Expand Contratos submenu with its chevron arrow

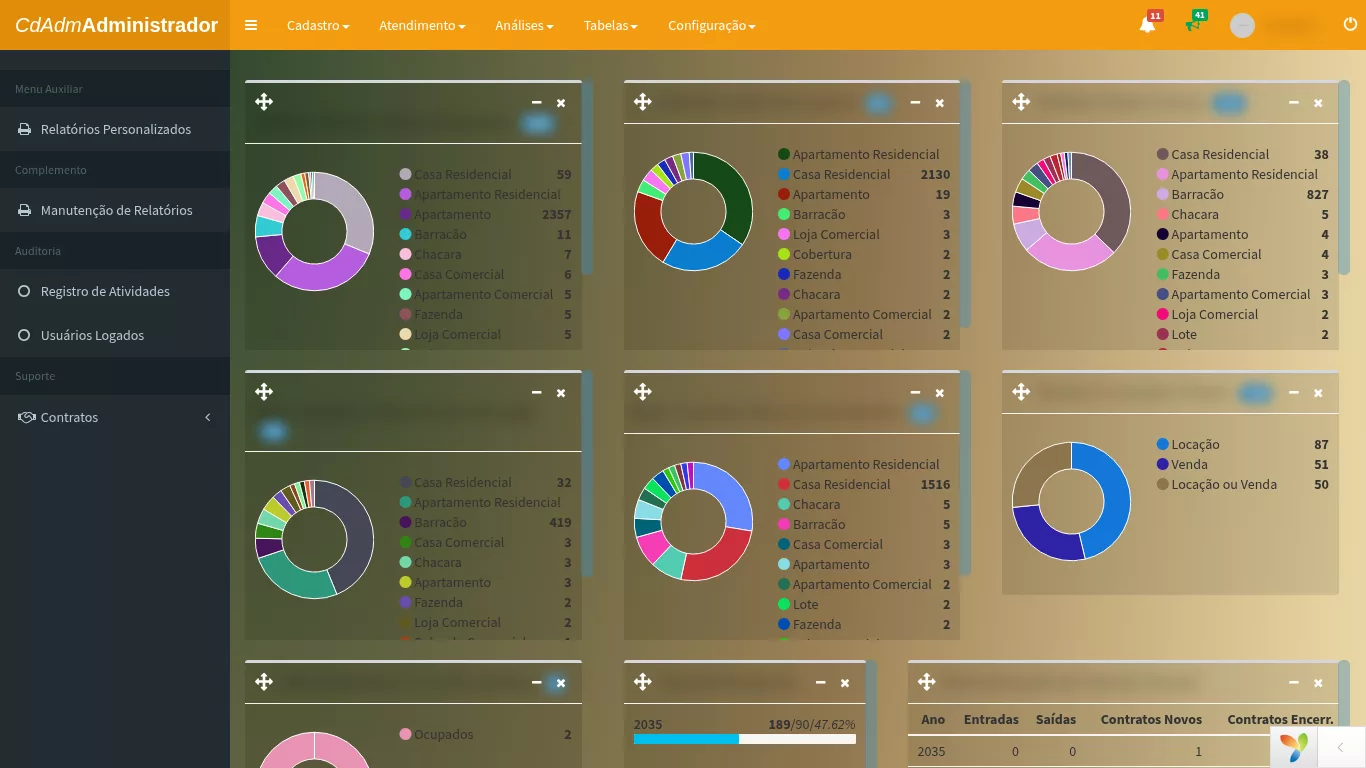point(208,417)
